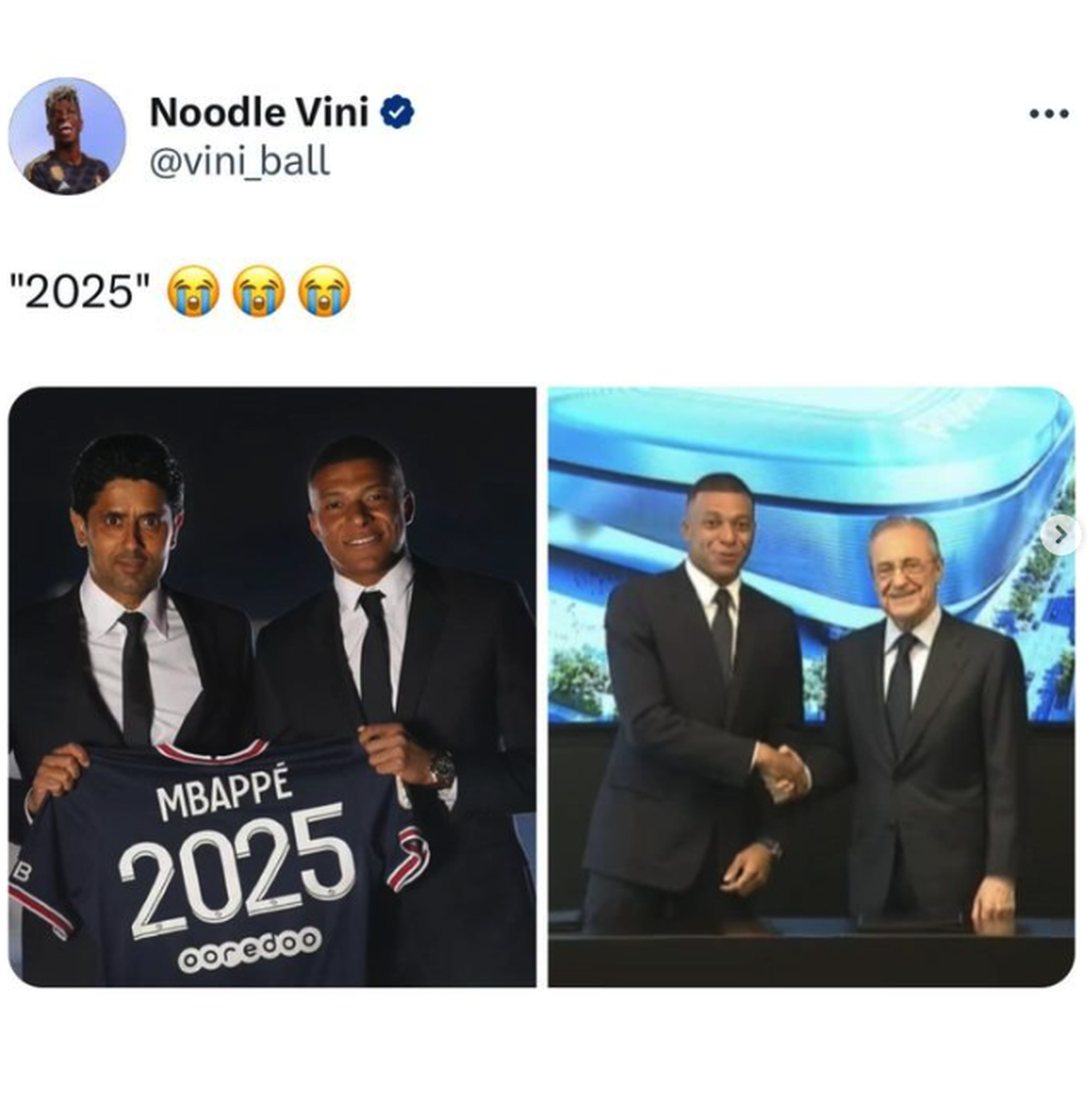Advance carousel with the next arrow
Viewport: 1092px width, 1116px height.
pyautogui.click(x=1058, y=537)
